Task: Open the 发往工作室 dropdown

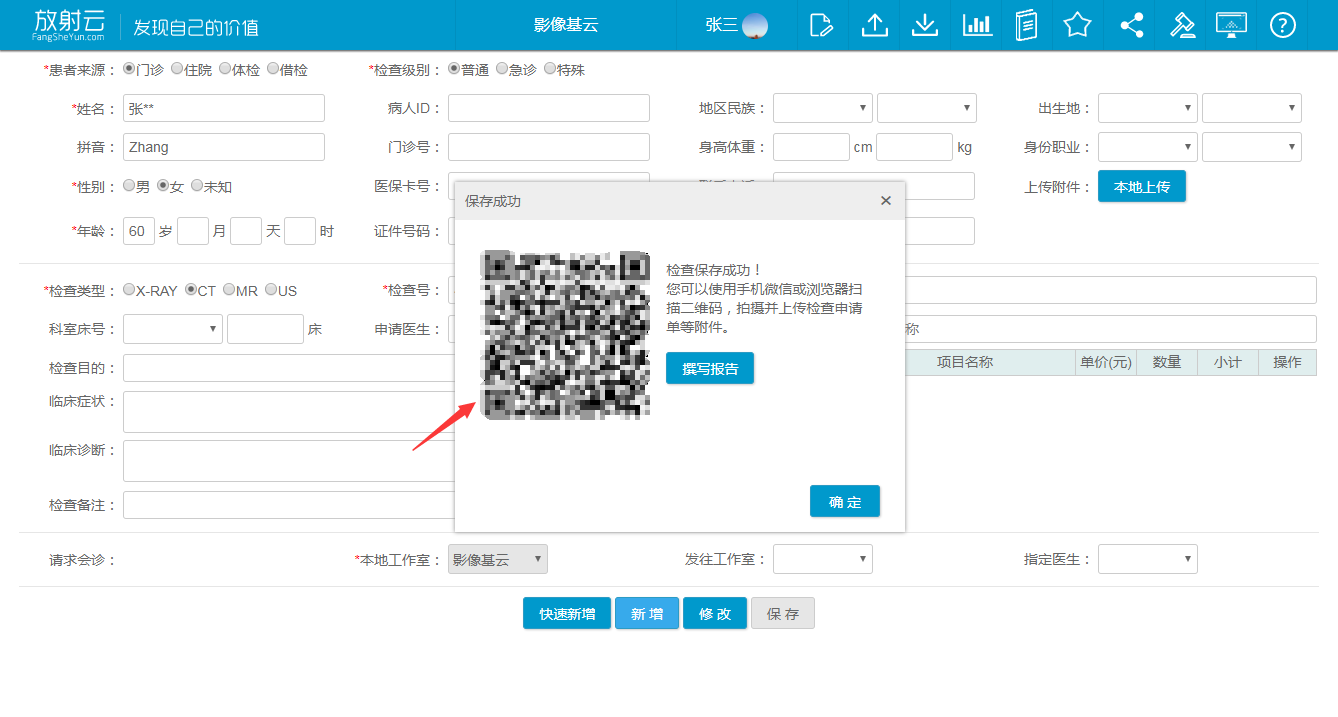Action: click(x=822, y=559)
